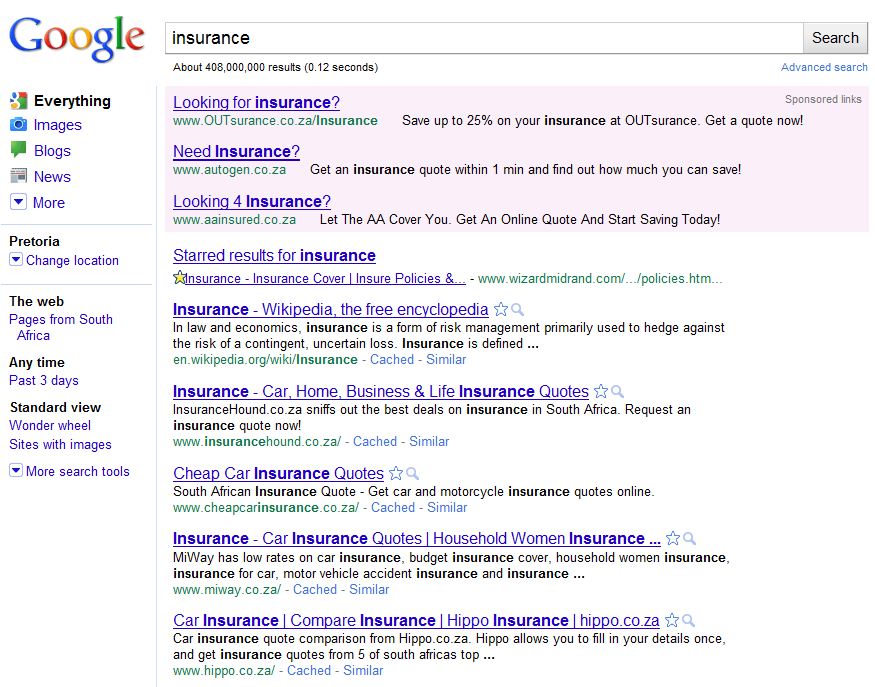The height and width of the screenshot is (687, 875).
Task: Select the Everything filter icon
Action: coord(18,101)
